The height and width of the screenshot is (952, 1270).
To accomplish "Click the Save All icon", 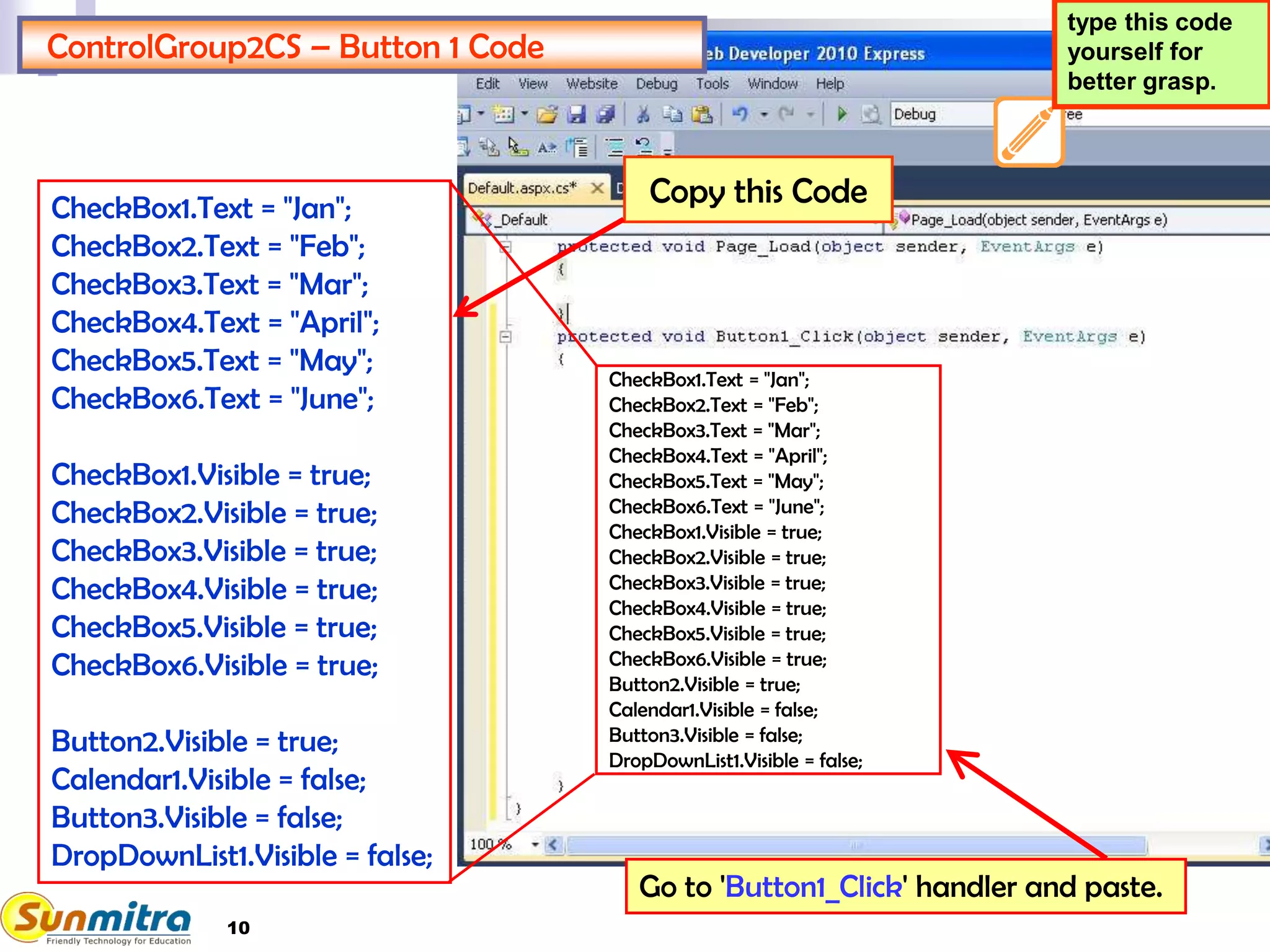I will click(x=605, y=115).
